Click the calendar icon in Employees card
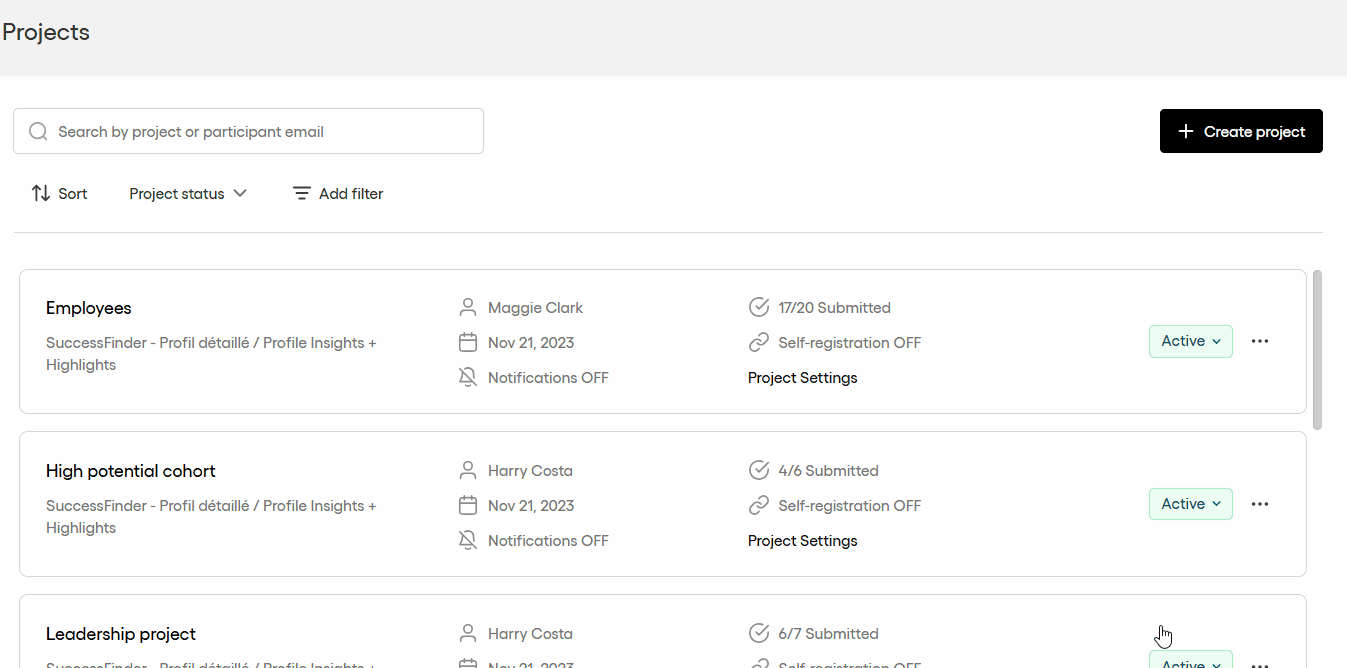This screenshot has width=1347, height=668. 467,343
